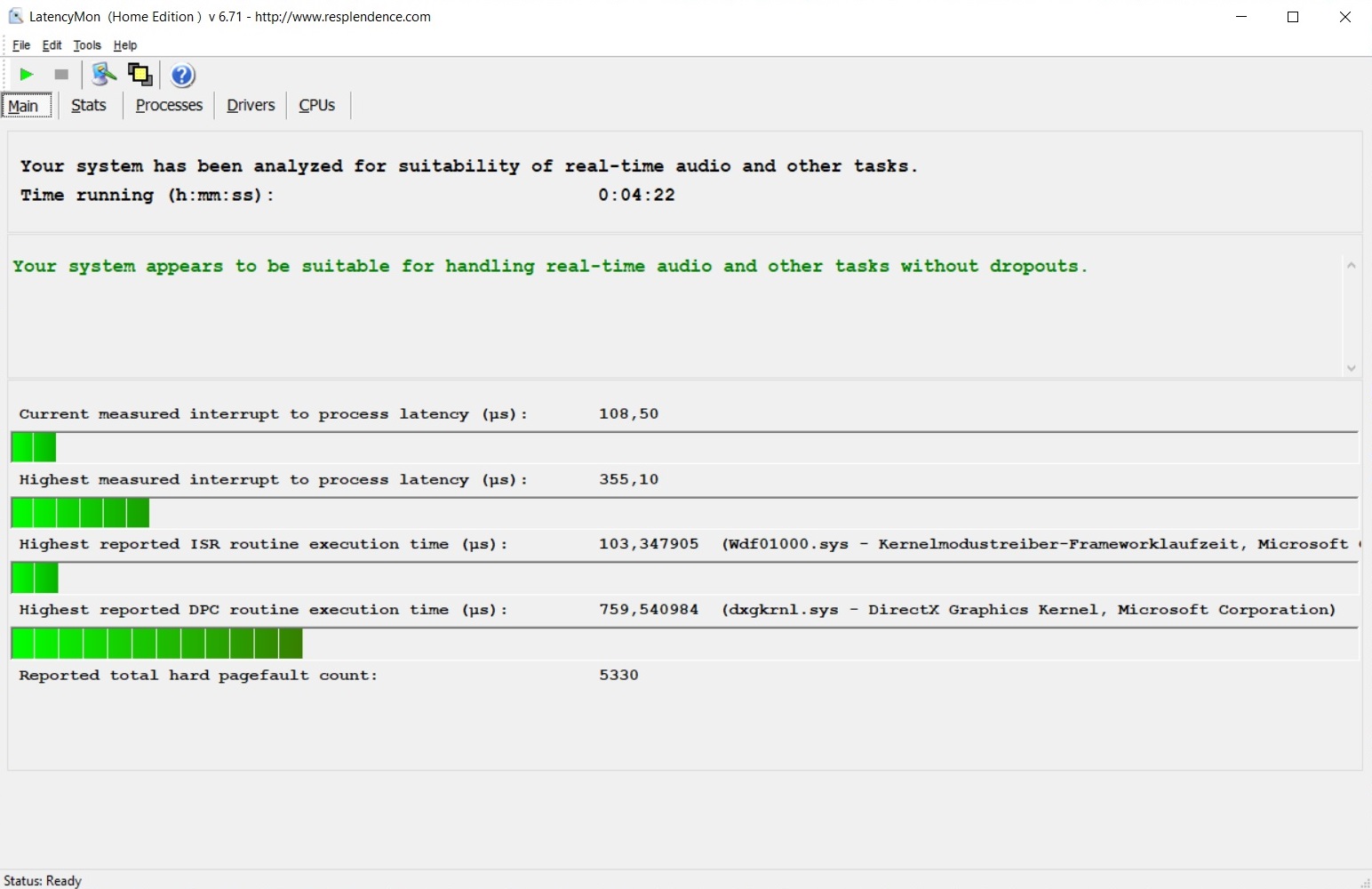View the CPUs tab

coord(316,106)
